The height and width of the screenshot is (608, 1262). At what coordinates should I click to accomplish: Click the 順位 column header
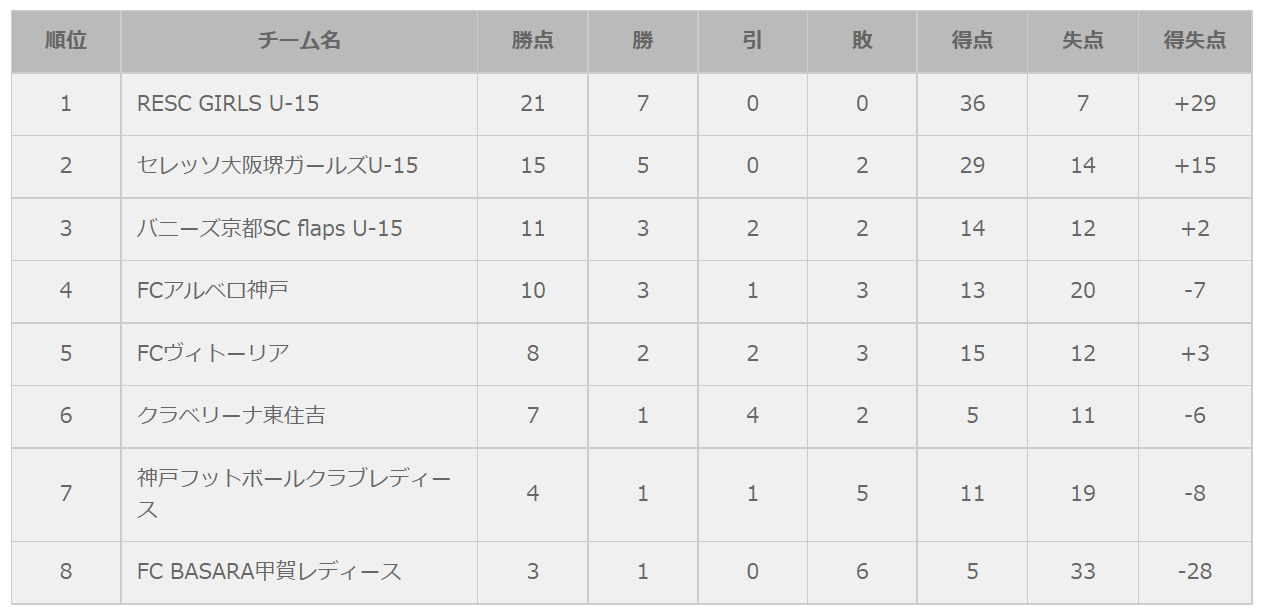[66, 41]
